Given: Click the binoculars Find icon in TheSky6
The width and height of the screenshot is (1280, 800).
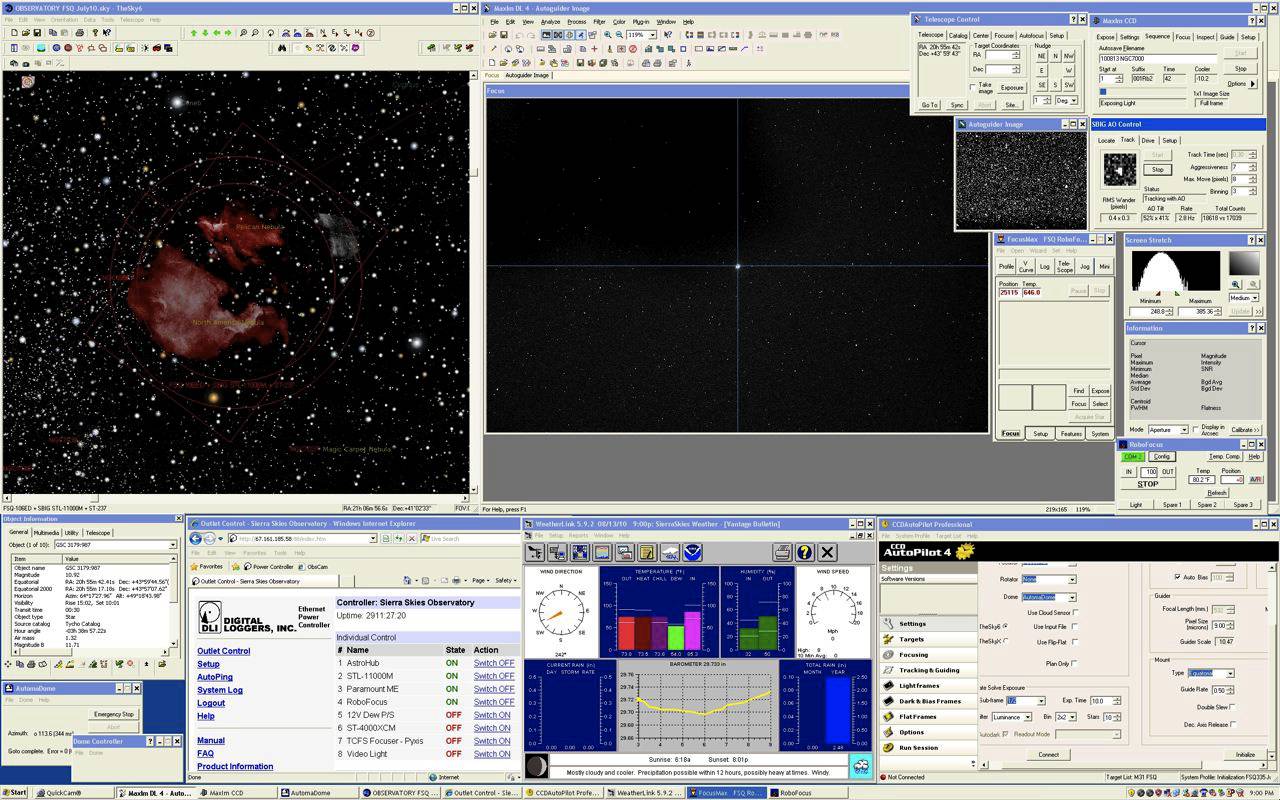Looking at the screenshot, I should point(283,47).
